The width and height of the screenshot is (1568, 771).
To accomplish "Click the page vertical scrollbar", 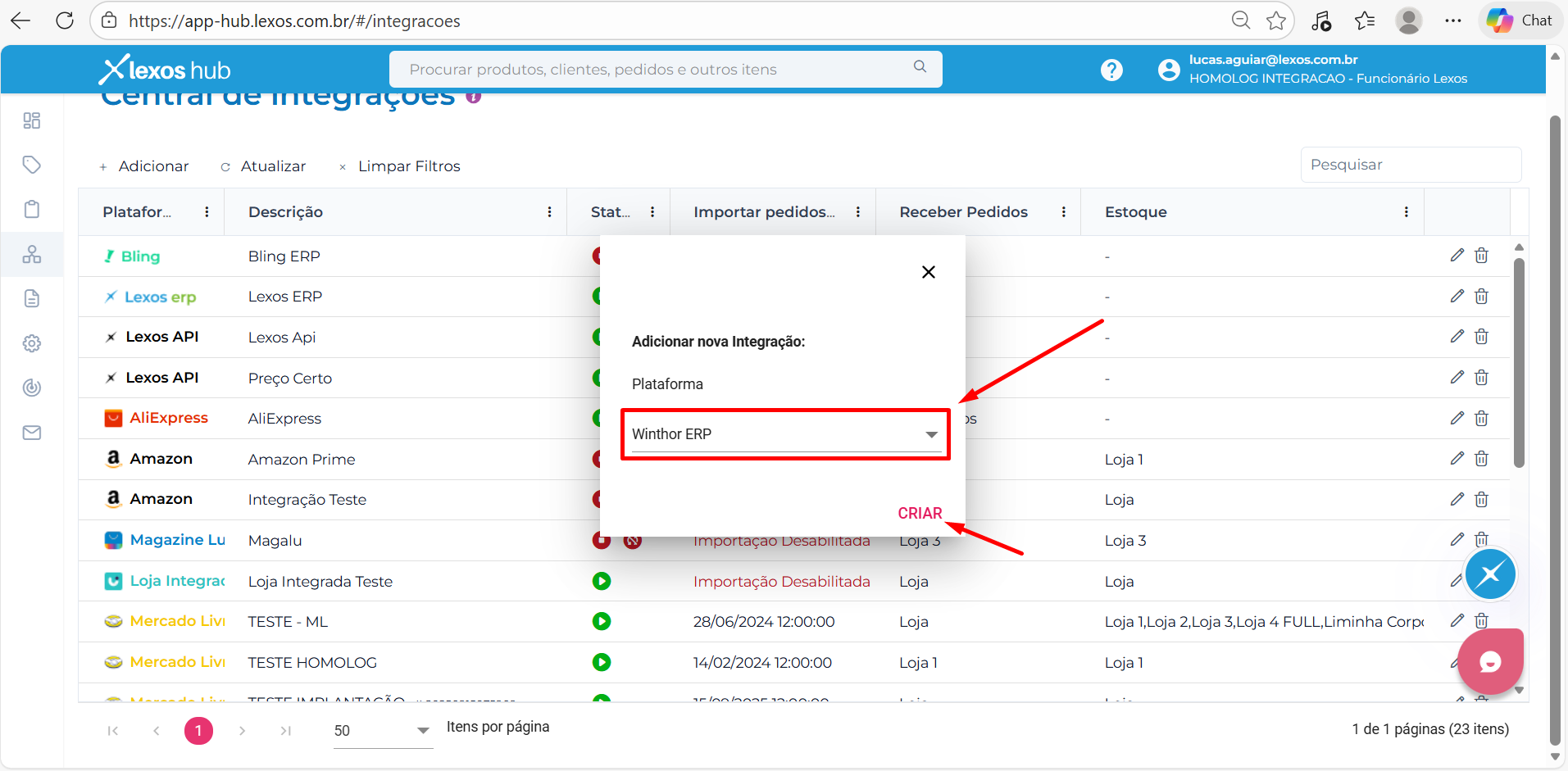I will tap(1555, 430).
